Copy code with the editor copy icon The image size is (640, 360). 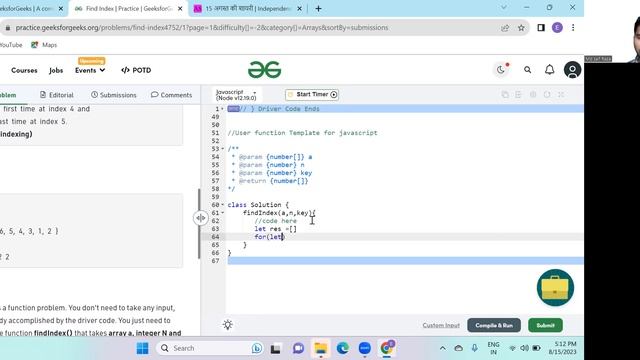[505, 95]
